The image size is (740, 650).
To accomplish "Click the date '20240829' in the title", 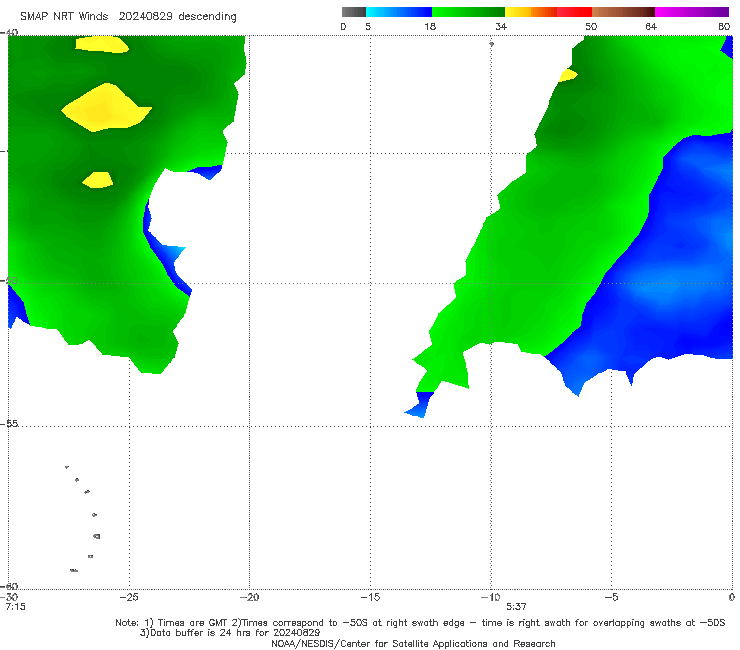I will tap(146, 16).
